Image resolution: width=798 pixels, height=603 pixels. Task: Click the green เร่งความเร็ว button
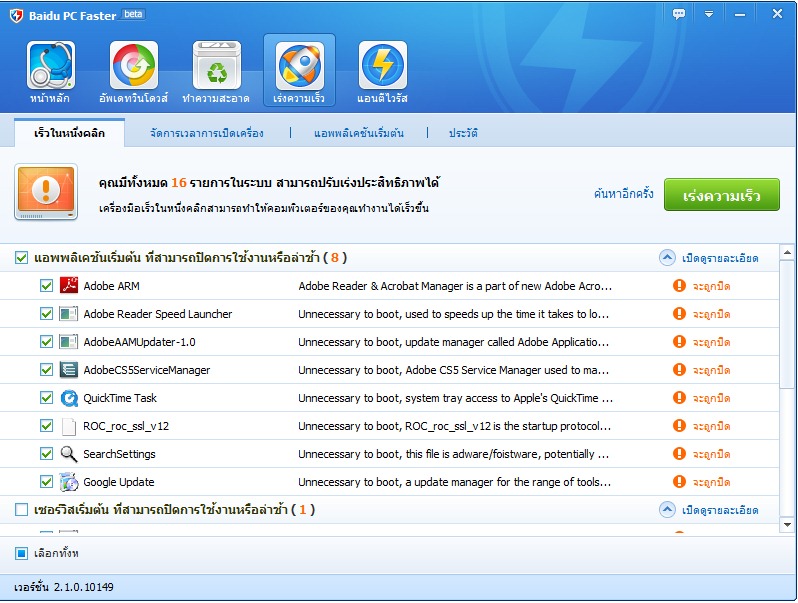(x=721, y=194)
